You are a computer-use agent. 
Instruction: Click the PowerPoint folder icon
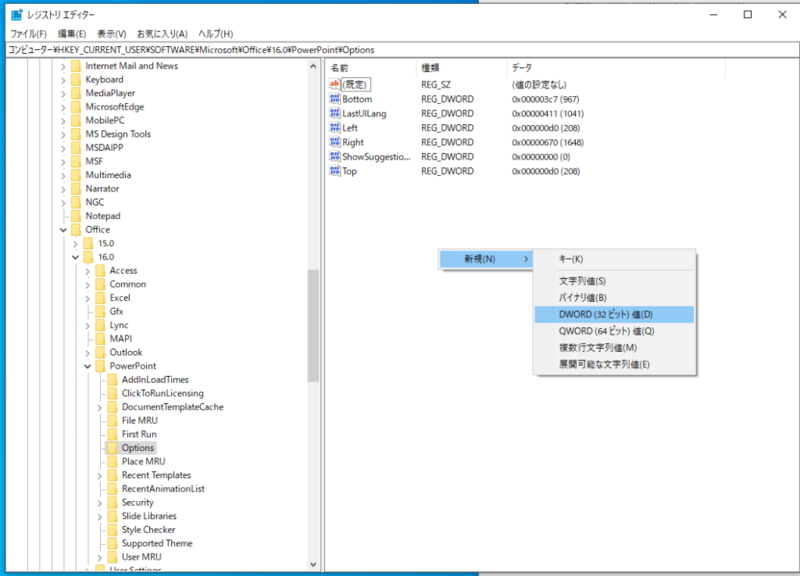pyautogui.click(x=101, y=366)
